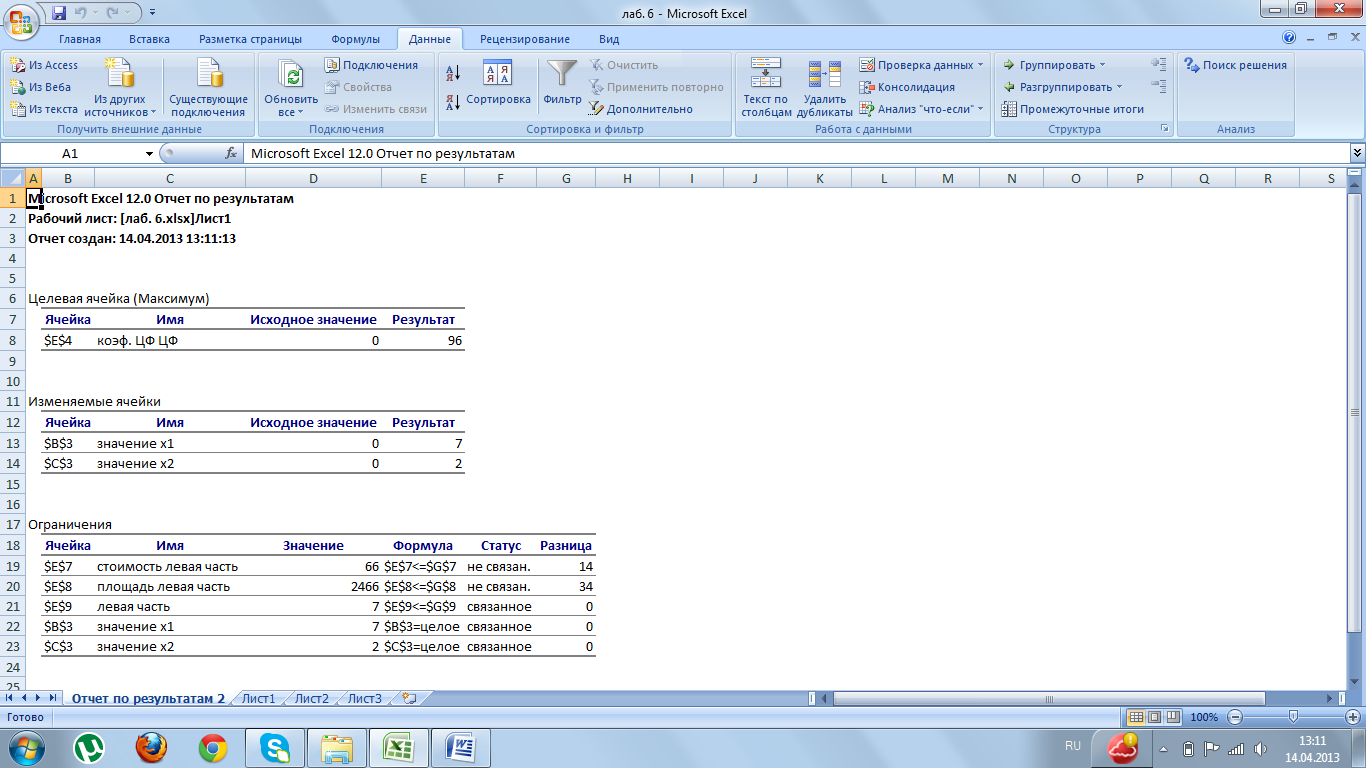Click the Excel help question mark icon

click(x=1289, y=39)
